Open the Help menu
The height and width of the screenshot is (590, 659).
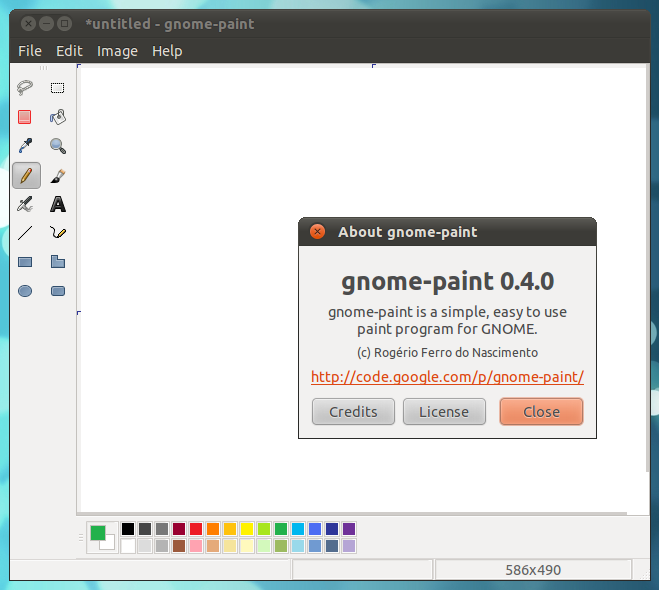tap(167, 51)
